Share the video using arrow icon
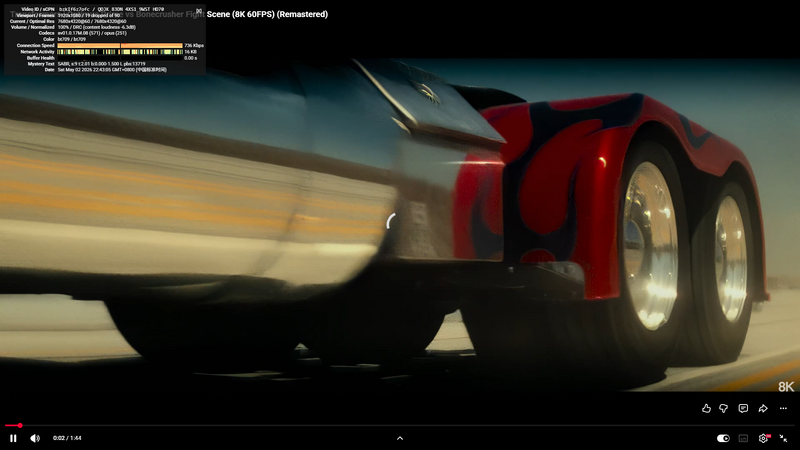800x450 pixels. [x=763, y=408]
